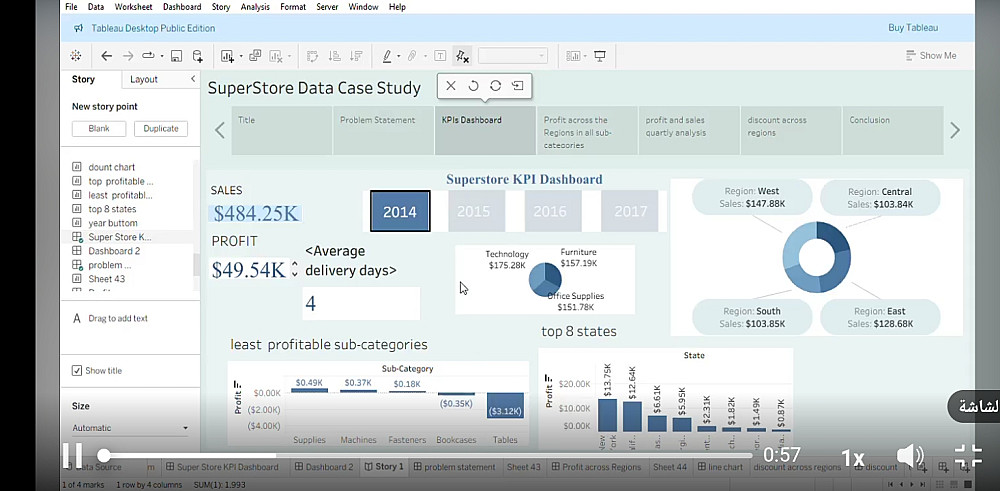Exit fullscreen with the video overlay icon
The height and width of the screenshot is (491, 1000).
coord(967,457)
